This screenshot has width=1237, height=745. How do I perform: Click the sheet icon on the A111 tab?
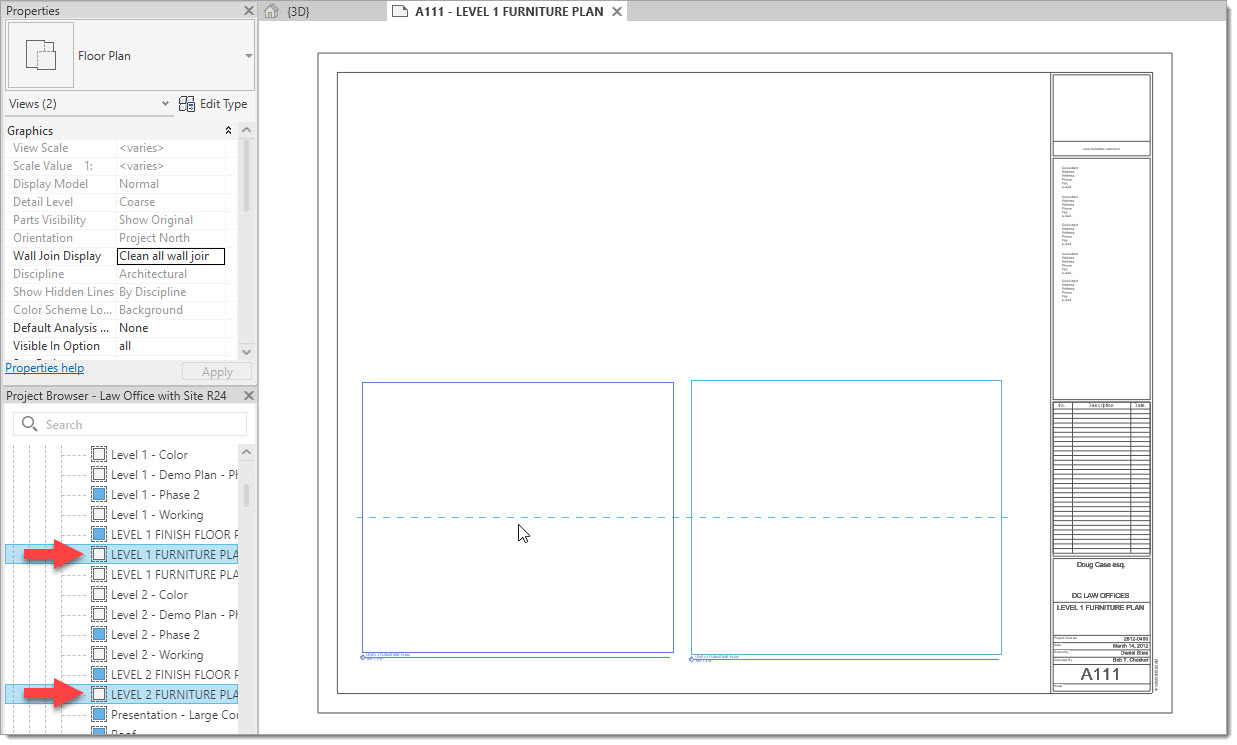(x=400, y=12)
